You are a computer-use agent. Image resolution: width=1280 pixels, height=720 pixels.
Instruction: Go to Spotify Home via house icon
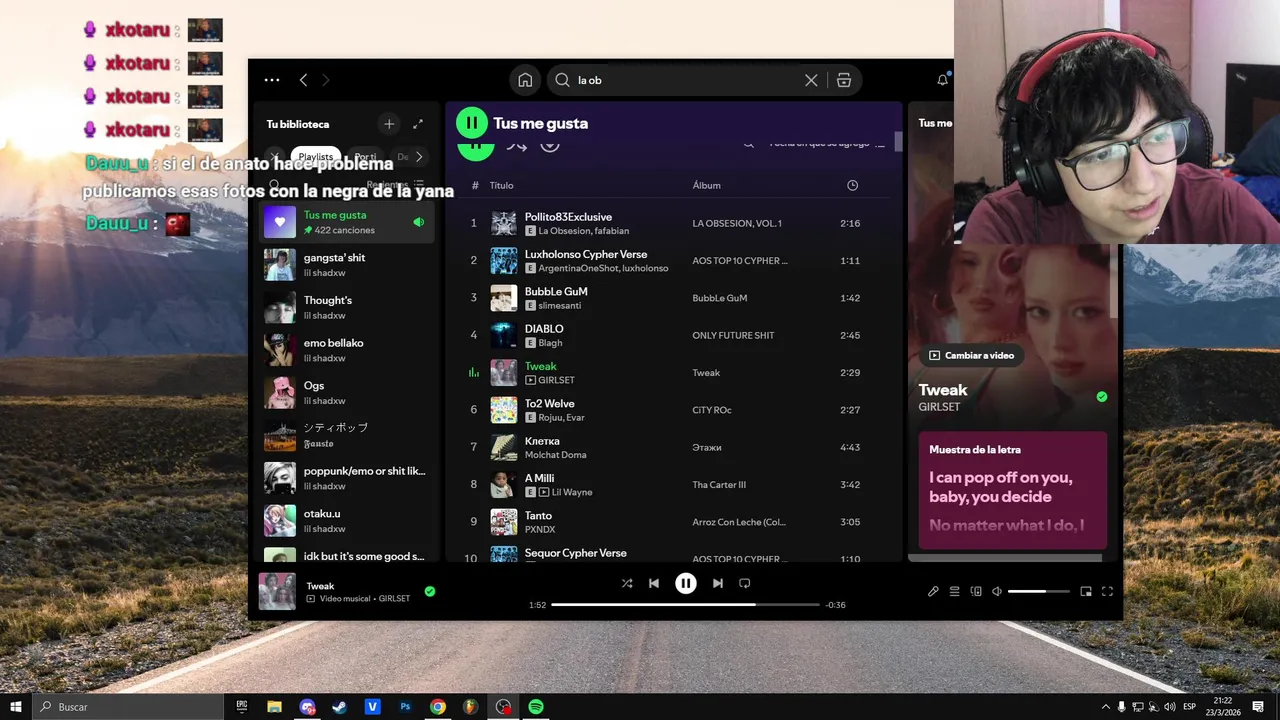[525, 80]
